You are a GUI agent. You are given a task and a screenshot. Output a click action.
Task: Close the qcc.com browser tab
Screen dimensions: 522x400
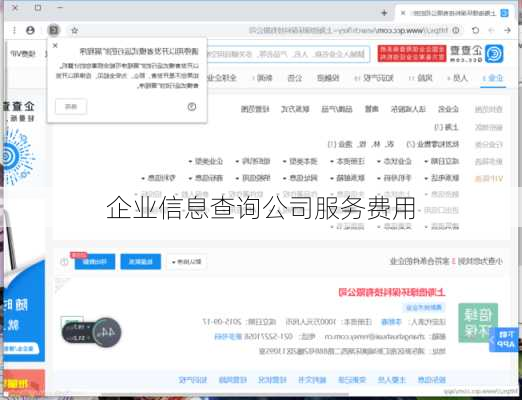403,13
